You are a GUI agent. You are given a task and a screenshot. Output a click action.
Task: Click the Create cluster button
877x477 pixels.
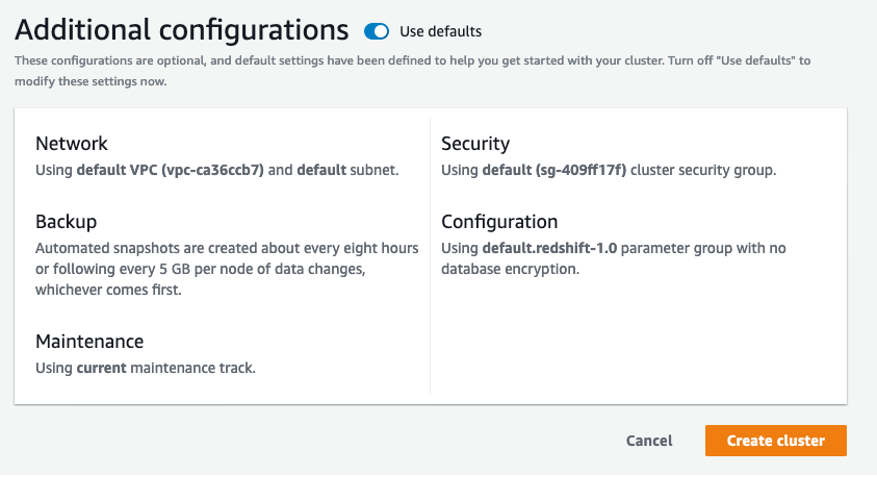click(775, 441)
